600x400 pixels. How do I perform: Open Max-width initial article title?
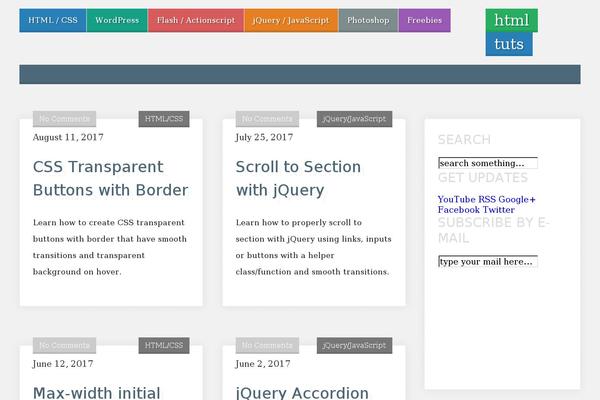[96, 393]
